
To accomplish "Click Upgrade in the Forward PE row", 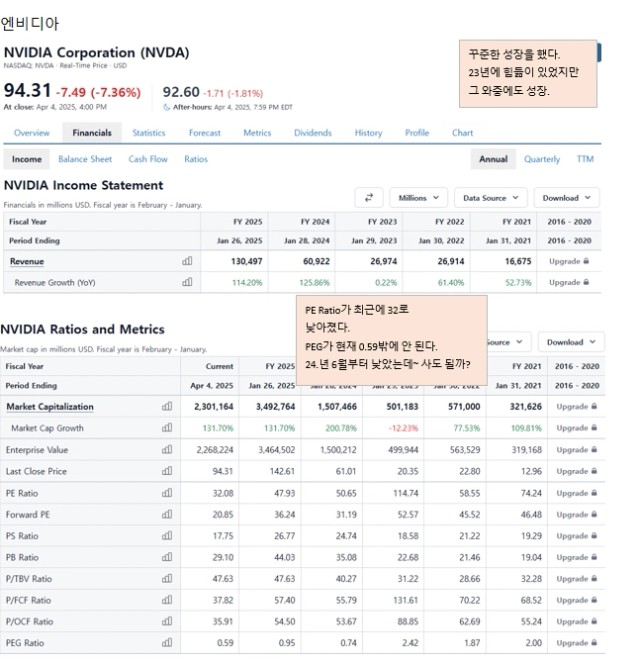I will point(572,515).
